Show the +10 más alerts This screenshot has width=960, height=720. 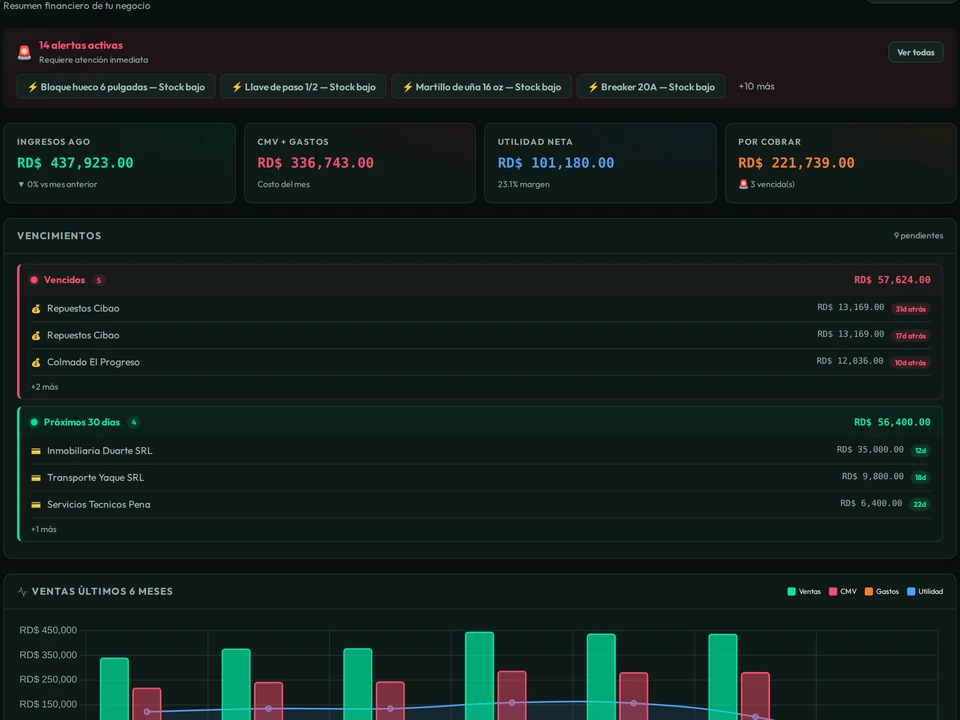click(756, 86)
